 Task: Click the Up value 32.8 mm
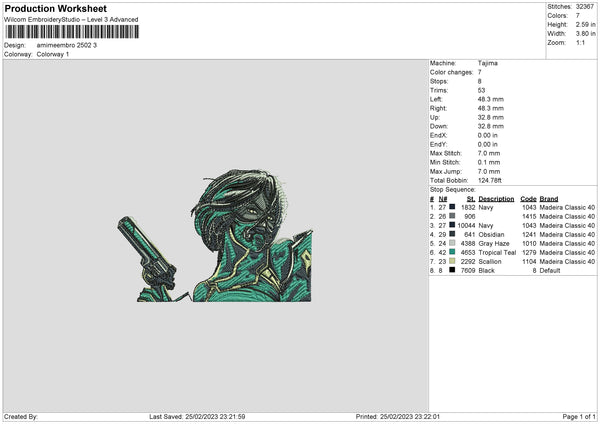pyautogui.click(x=491, y=117)
